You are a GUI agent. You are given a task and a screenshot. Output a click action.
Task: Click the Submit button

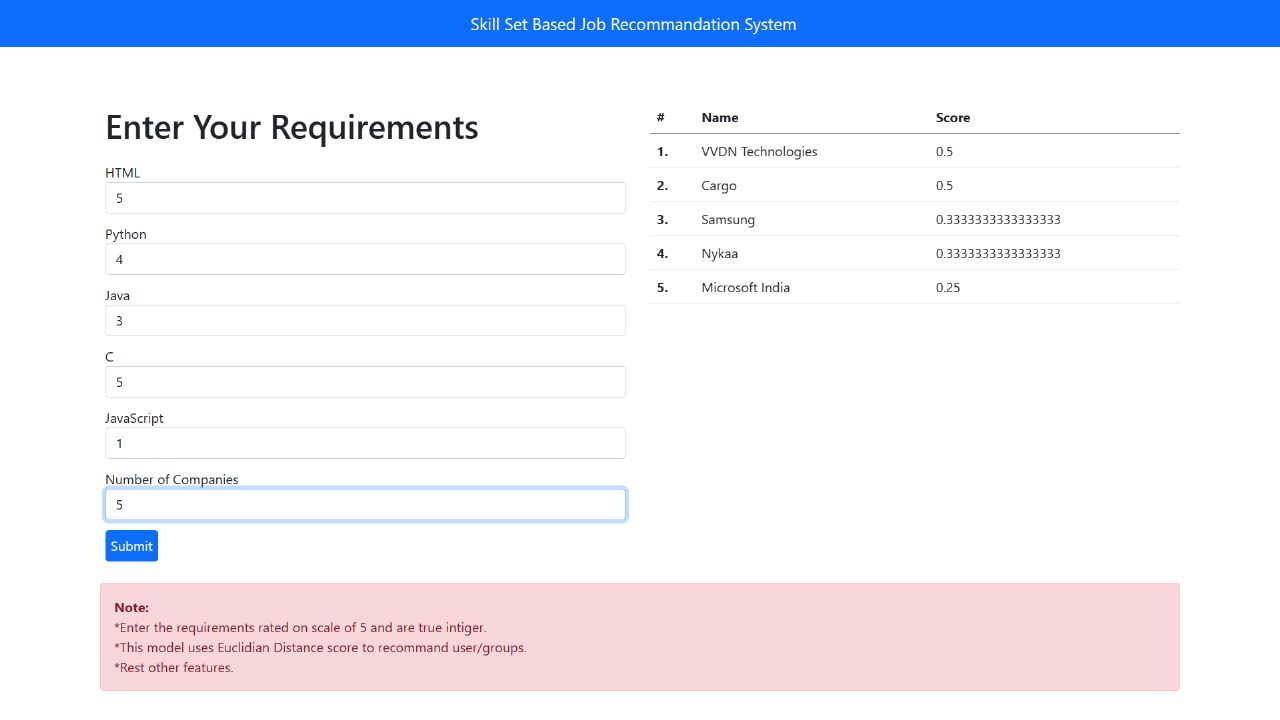(131, 545)
